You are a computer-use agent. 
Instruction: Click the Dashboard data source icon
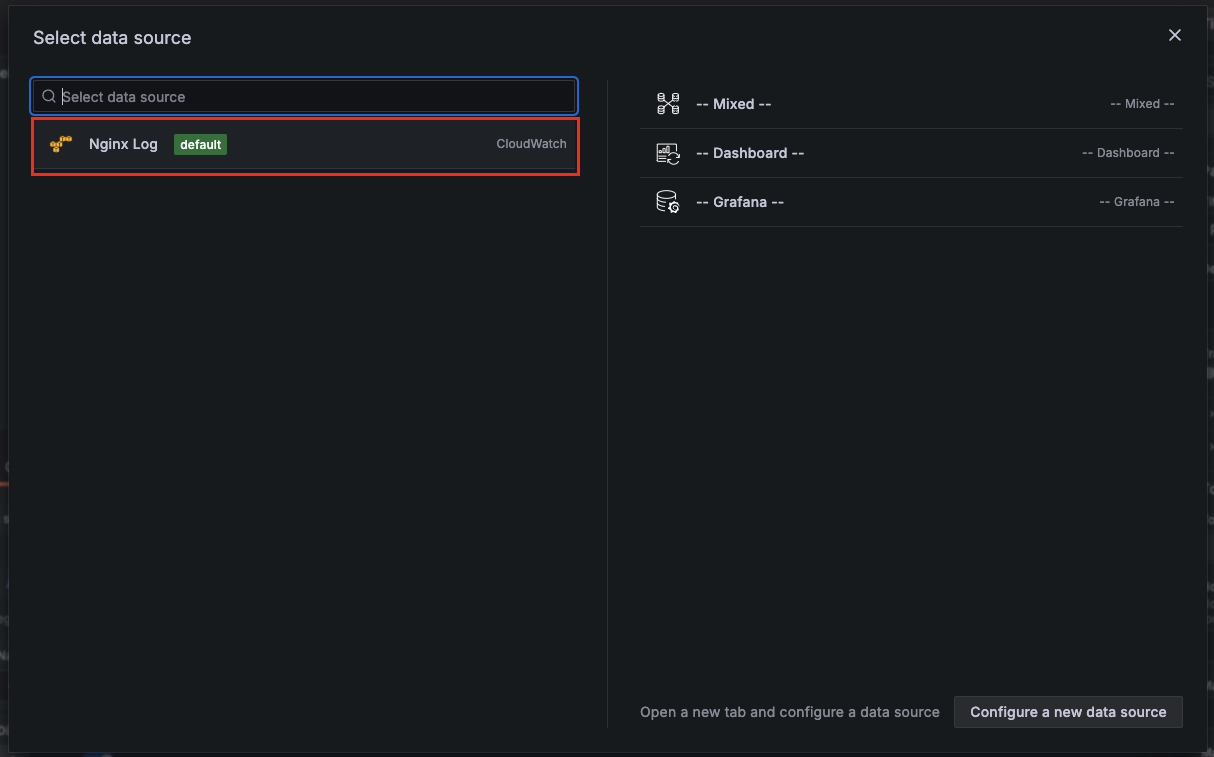click(x=668, y=153)
